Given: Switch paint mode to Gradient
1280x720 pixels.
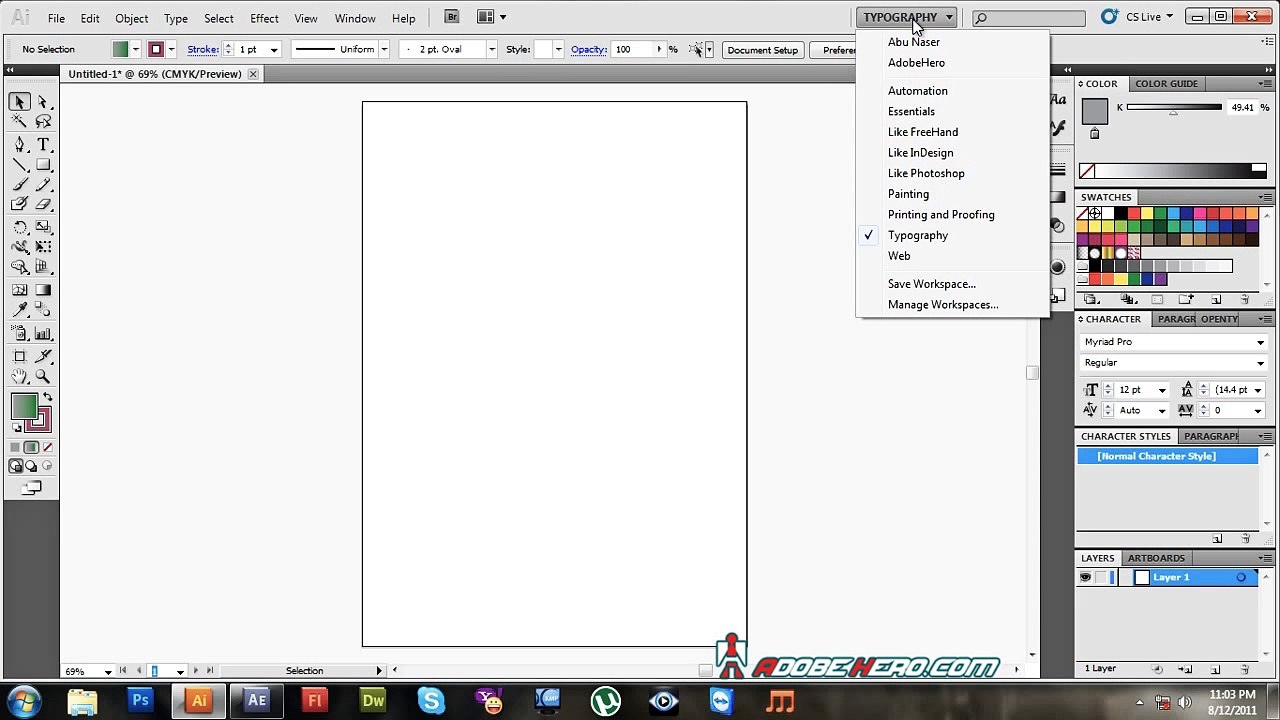Looking at the screenshot, I should pyautogui.click(x=31, y=447).
